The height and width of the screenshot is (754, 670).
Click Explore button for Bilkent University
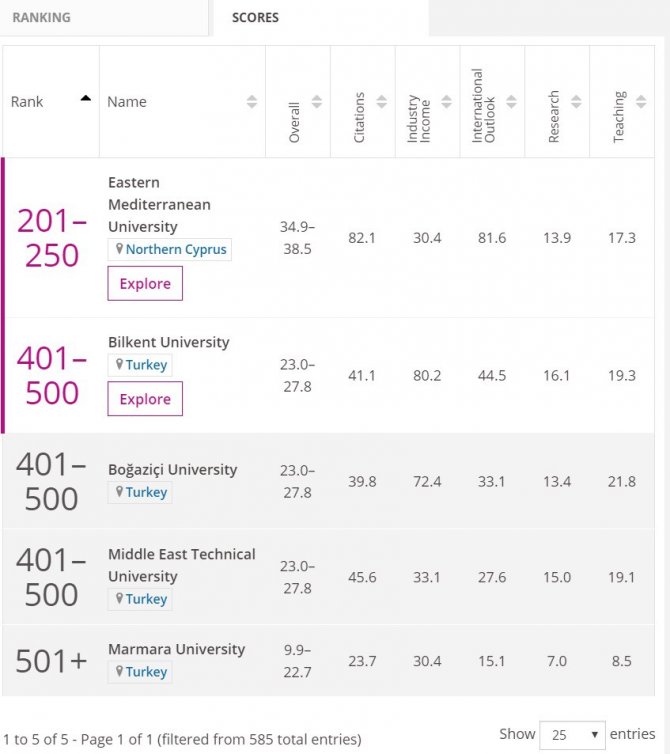pos(145,399)
